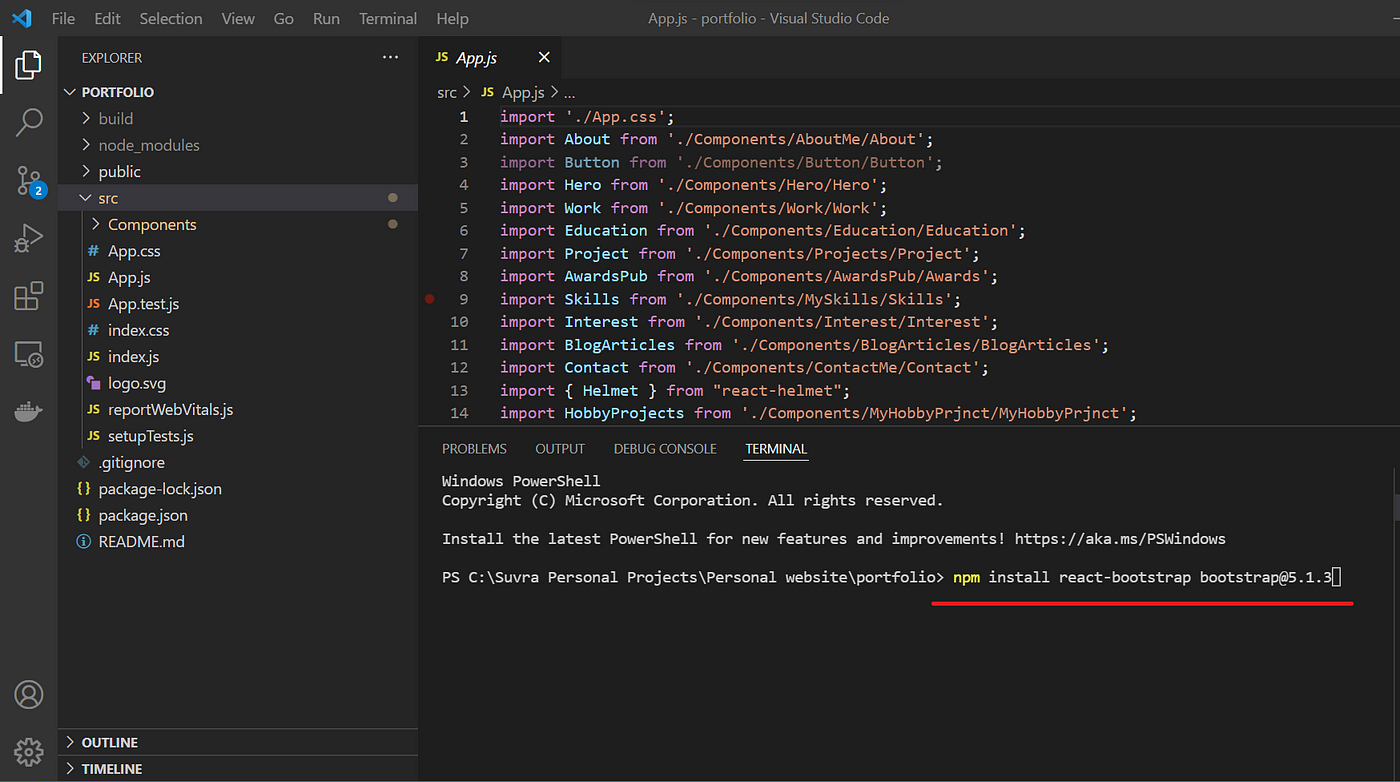The width and height of the screenshot is (1400, 782).
Task: Open the Run and Debug view
Action: 29,238
